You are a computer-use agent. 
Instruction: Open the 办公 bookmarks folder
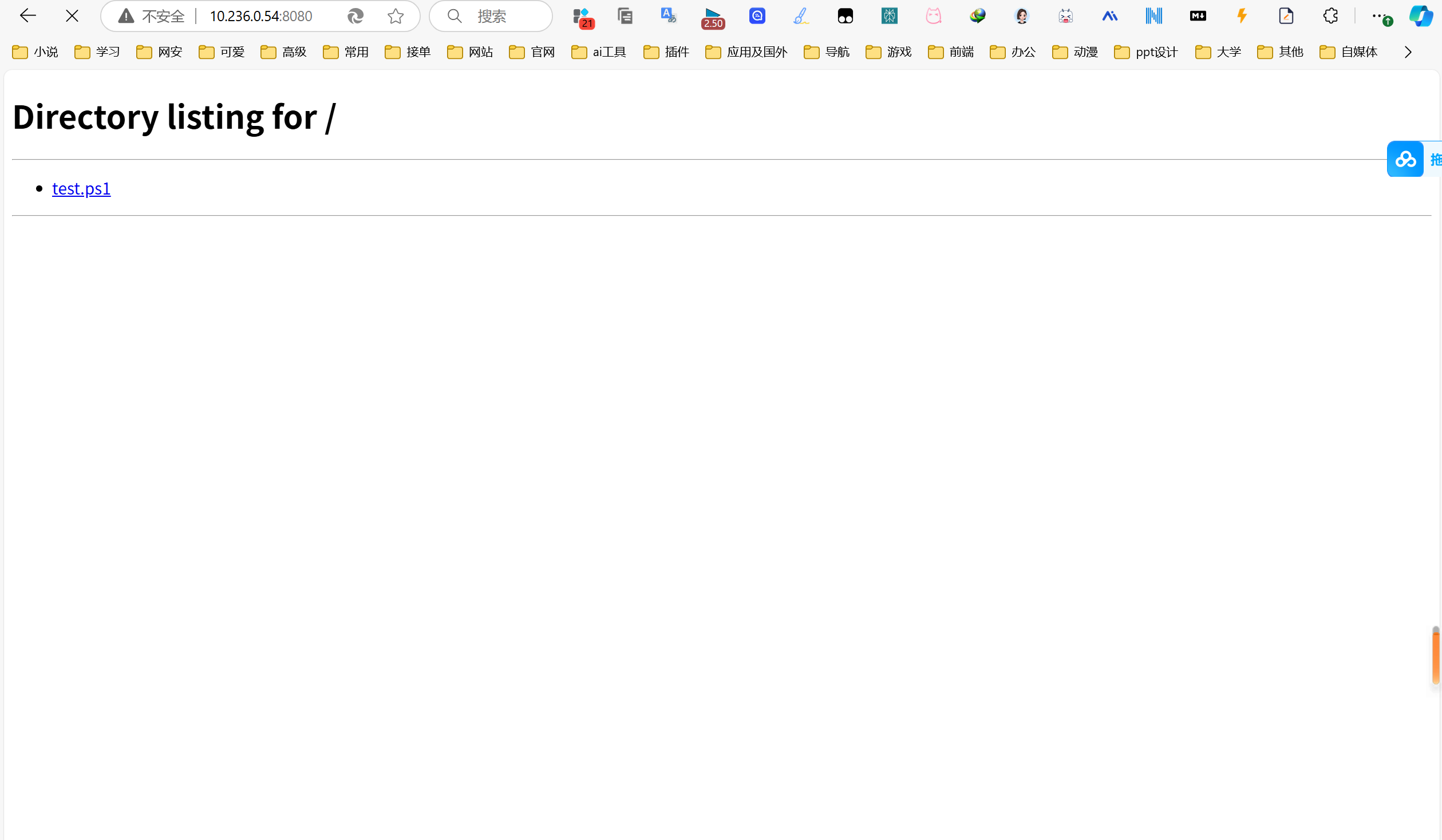[1013, 52]
